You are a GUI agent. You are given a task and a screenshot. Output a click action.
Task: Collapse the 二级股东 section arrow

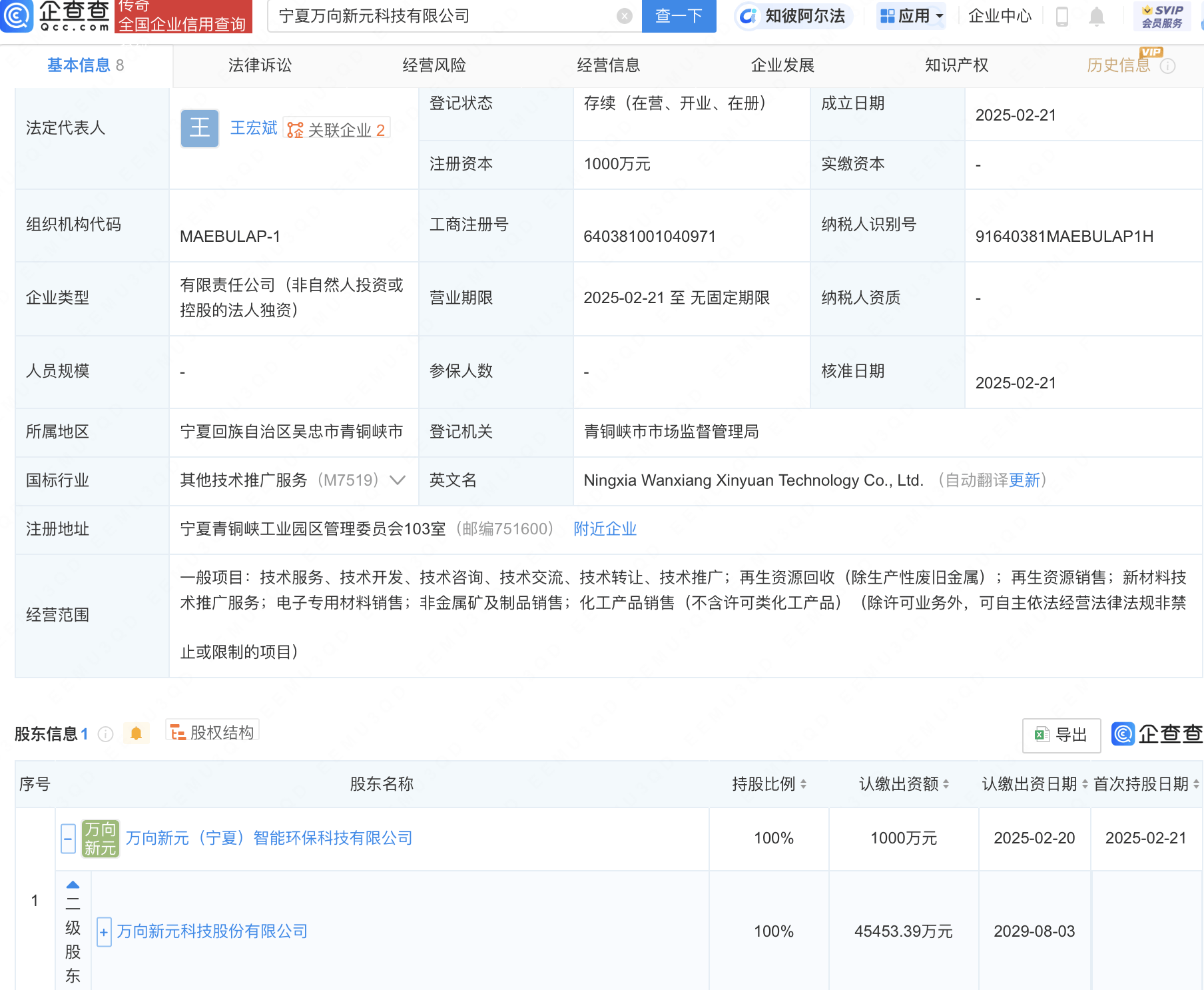(x=73, y=885)
